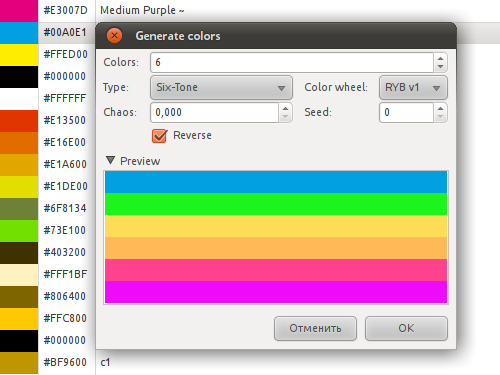Click the Chaos value field

click(x=215, y=112)
